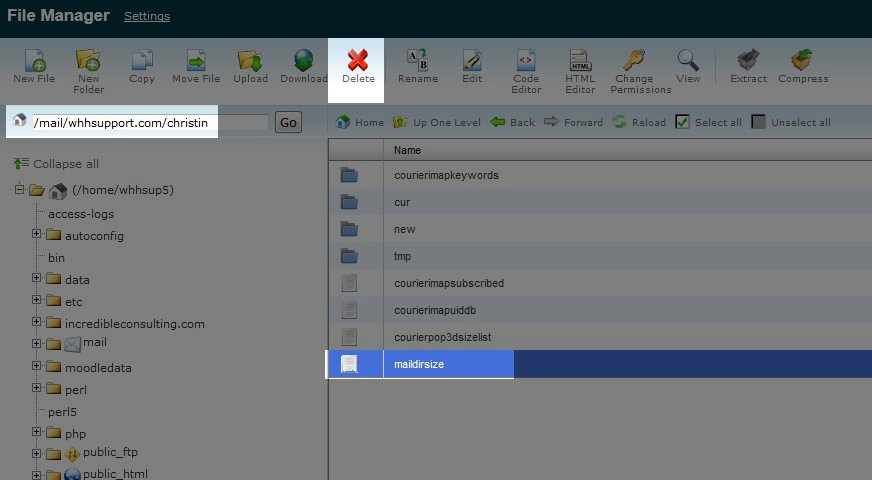Screen dimensions: 872x480
Task: Collapse the /home/whhsup5 root node
Action: (x=20, y=189)
